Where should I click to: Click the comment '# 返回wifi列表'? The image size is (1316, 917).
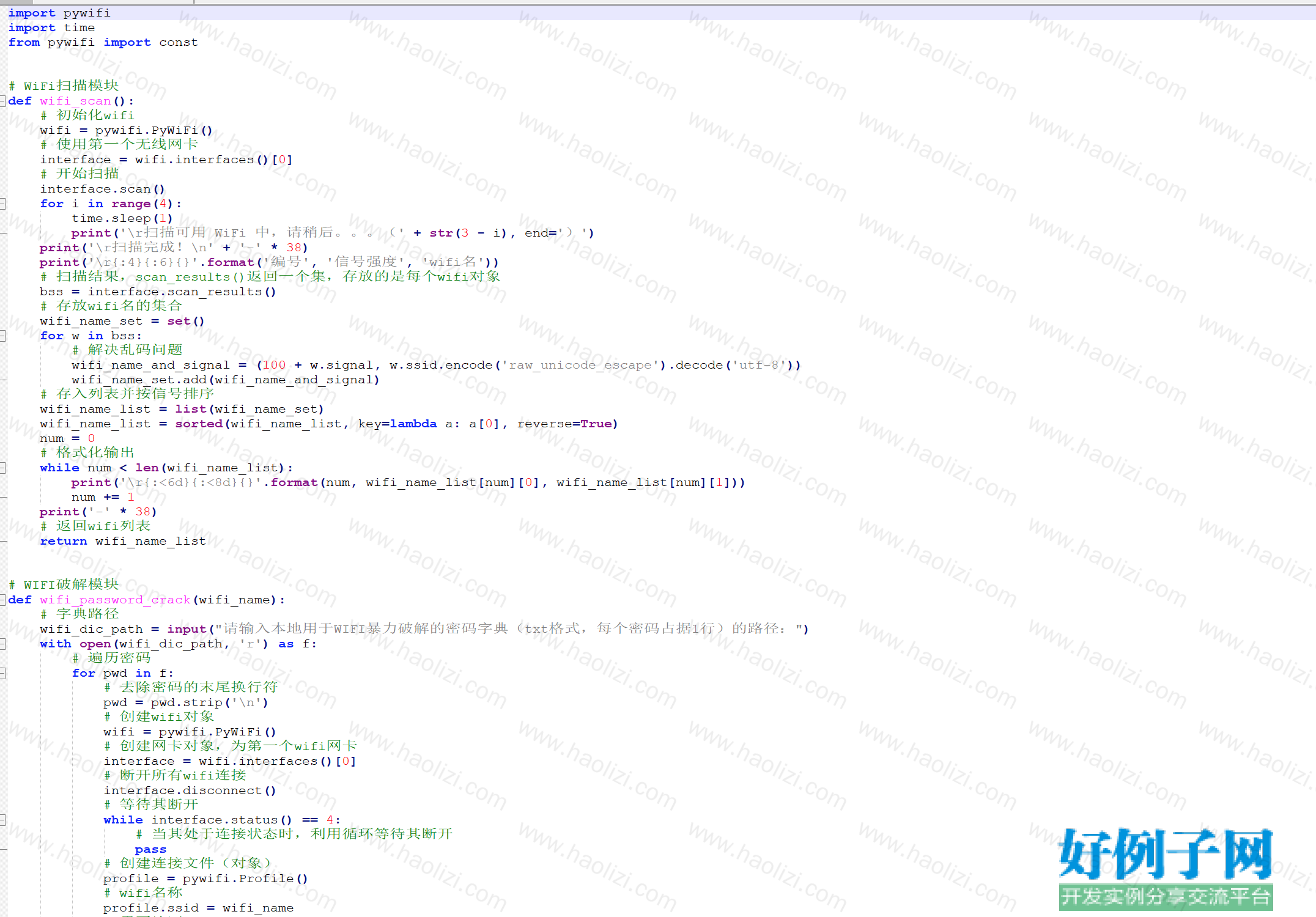(95, 526)
